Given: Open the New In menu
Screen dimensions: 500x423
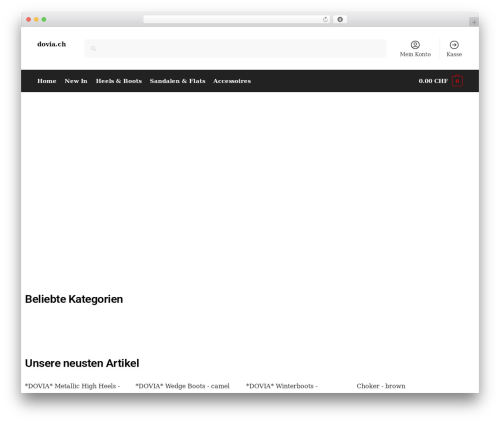Looking at the screenshot, I should 76,81.
